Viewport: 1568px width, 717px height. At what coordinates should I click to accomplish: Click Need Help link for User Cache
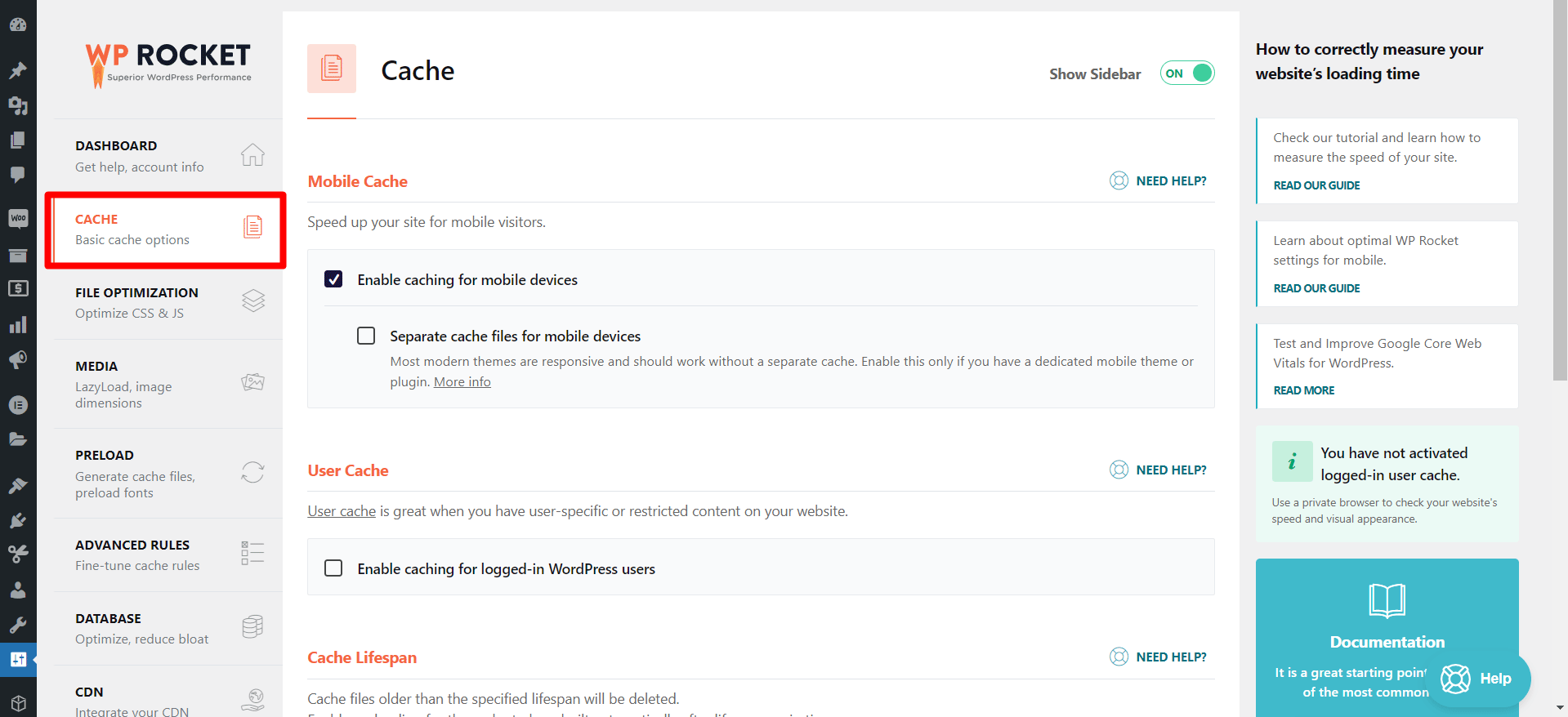point(1171,470)
